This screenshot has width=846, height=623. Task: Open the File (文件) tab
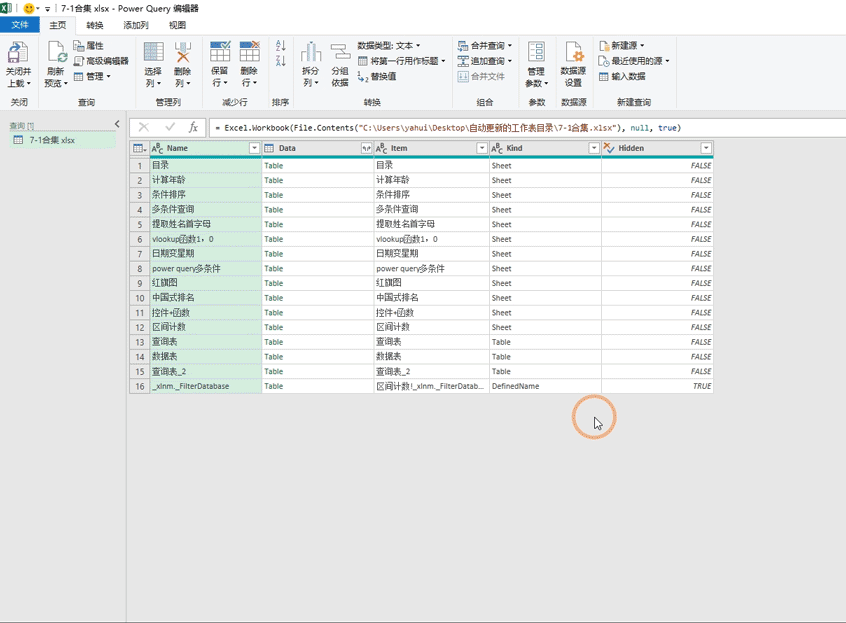click(20, 25)
